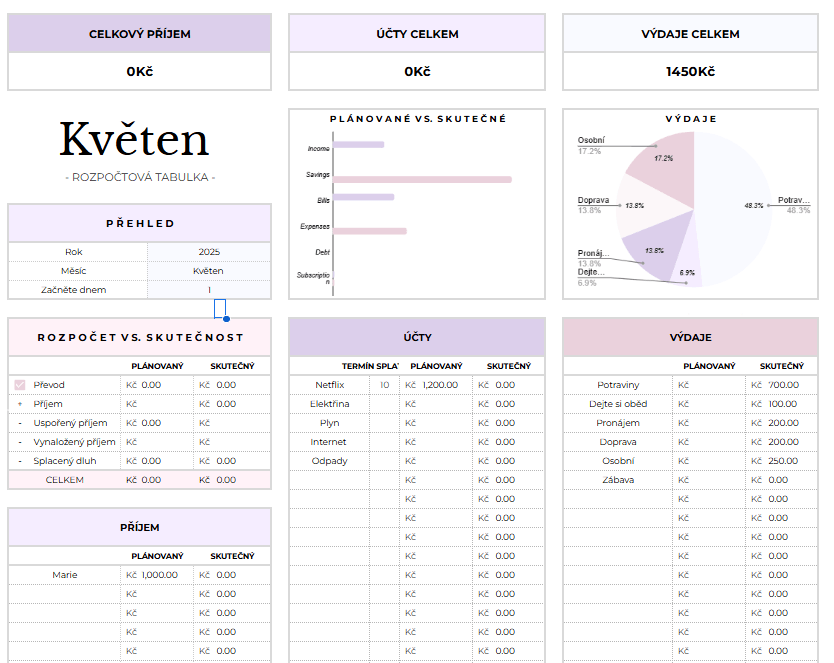Toggle the Převod checkbox
This screenshot has height=663, width=834.
(x=20, y=385)
